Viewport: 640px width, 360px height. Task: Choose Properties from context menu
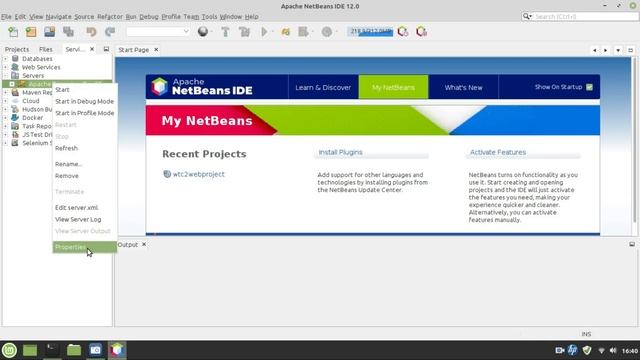click(84, 247)
